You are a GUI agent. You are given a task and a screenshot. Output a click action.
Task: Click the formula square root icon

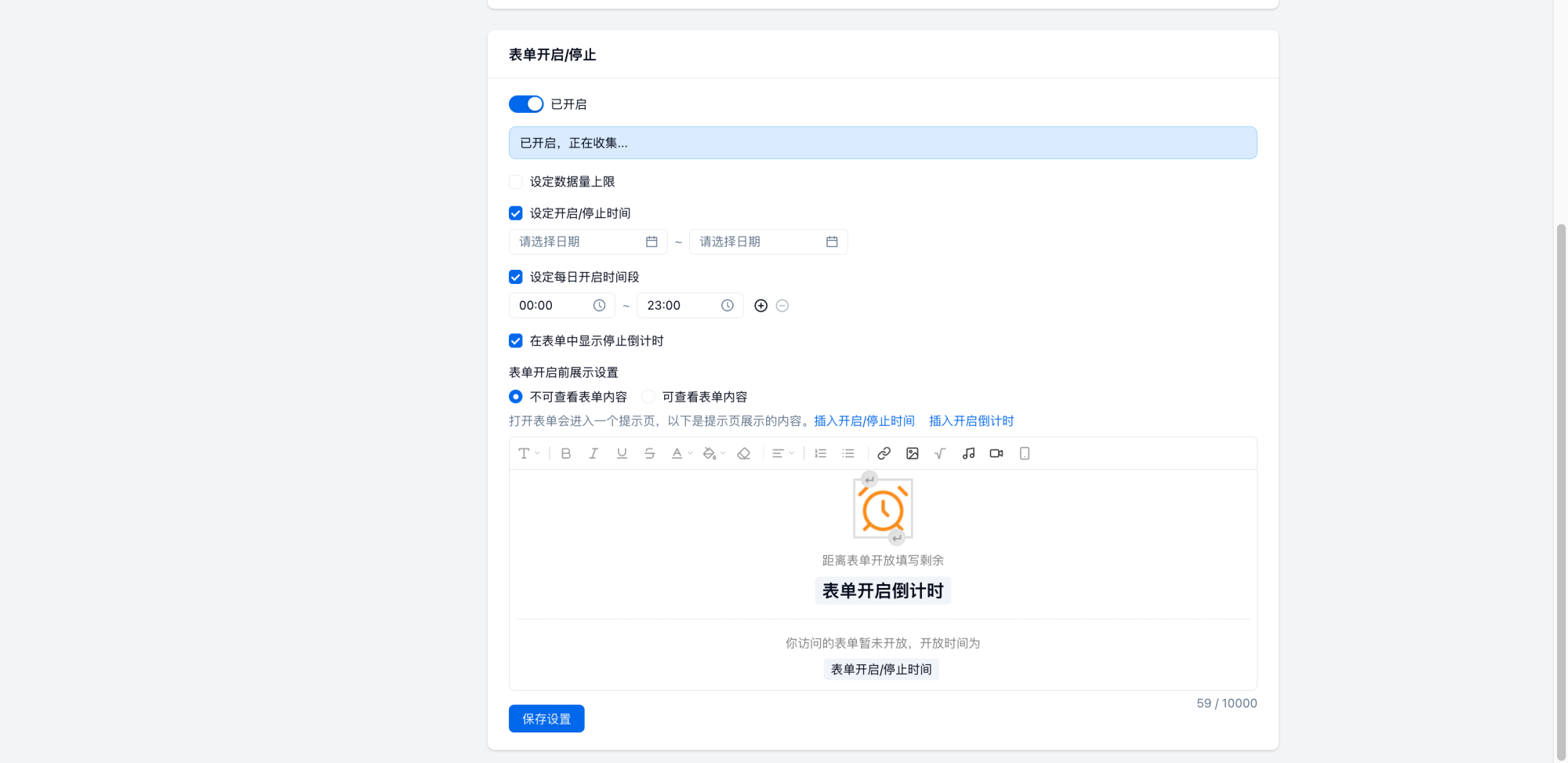pyautogui.click(x=940, y=453)
